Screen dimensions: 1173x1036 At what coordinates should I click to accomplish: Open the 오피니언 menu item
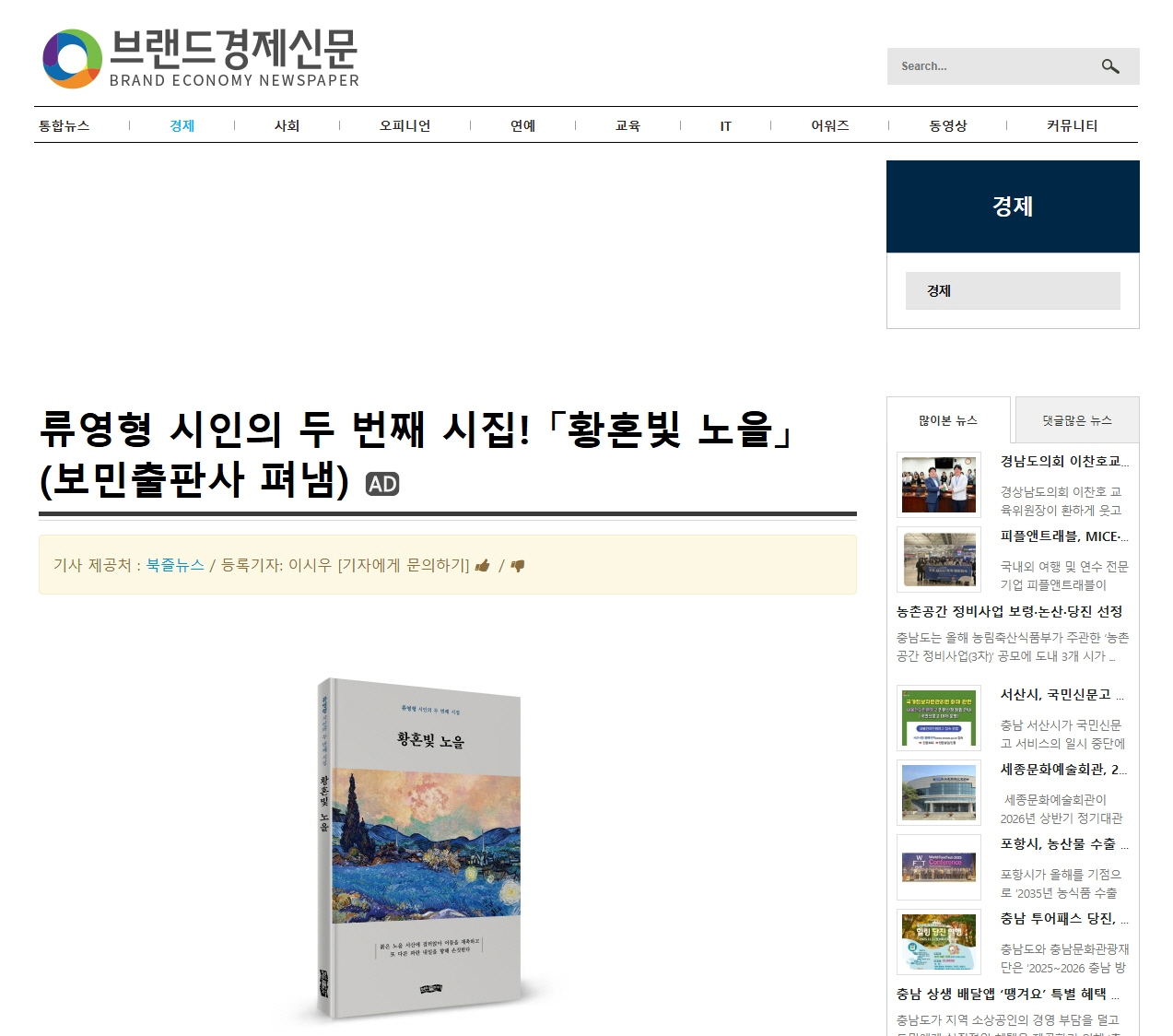pyautogui.click(x=405, y=125)
